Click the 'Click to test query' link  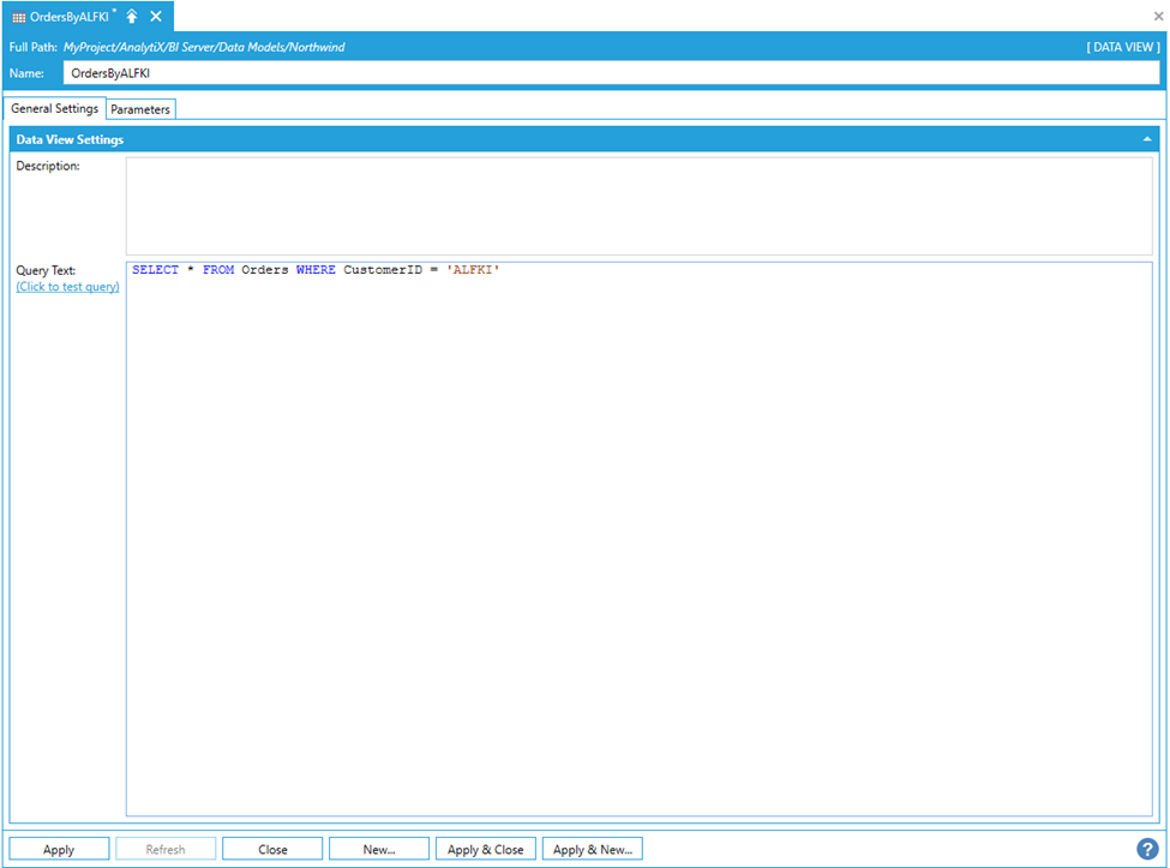[x=67, y=287]
